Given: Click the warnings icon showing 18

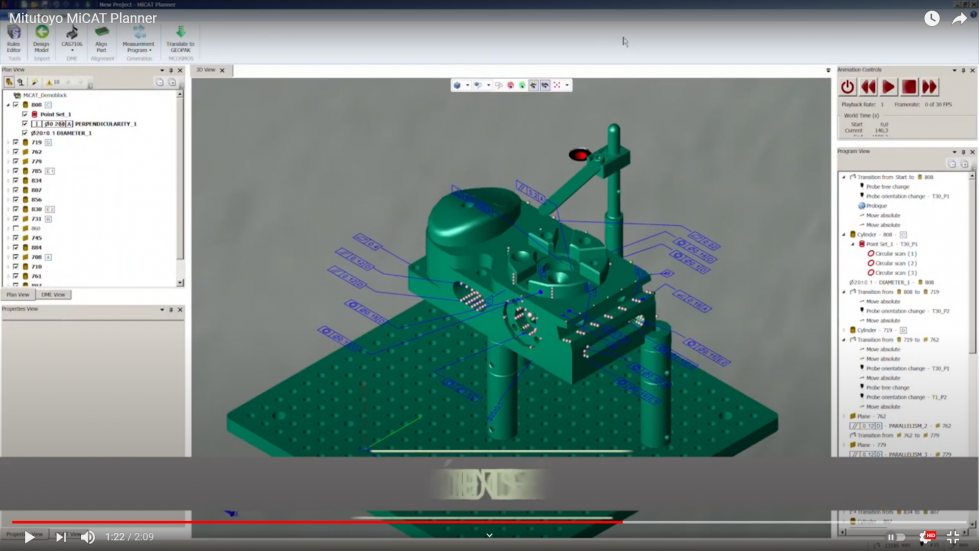Looking at the screenshot, I should [x=52, y=82].
